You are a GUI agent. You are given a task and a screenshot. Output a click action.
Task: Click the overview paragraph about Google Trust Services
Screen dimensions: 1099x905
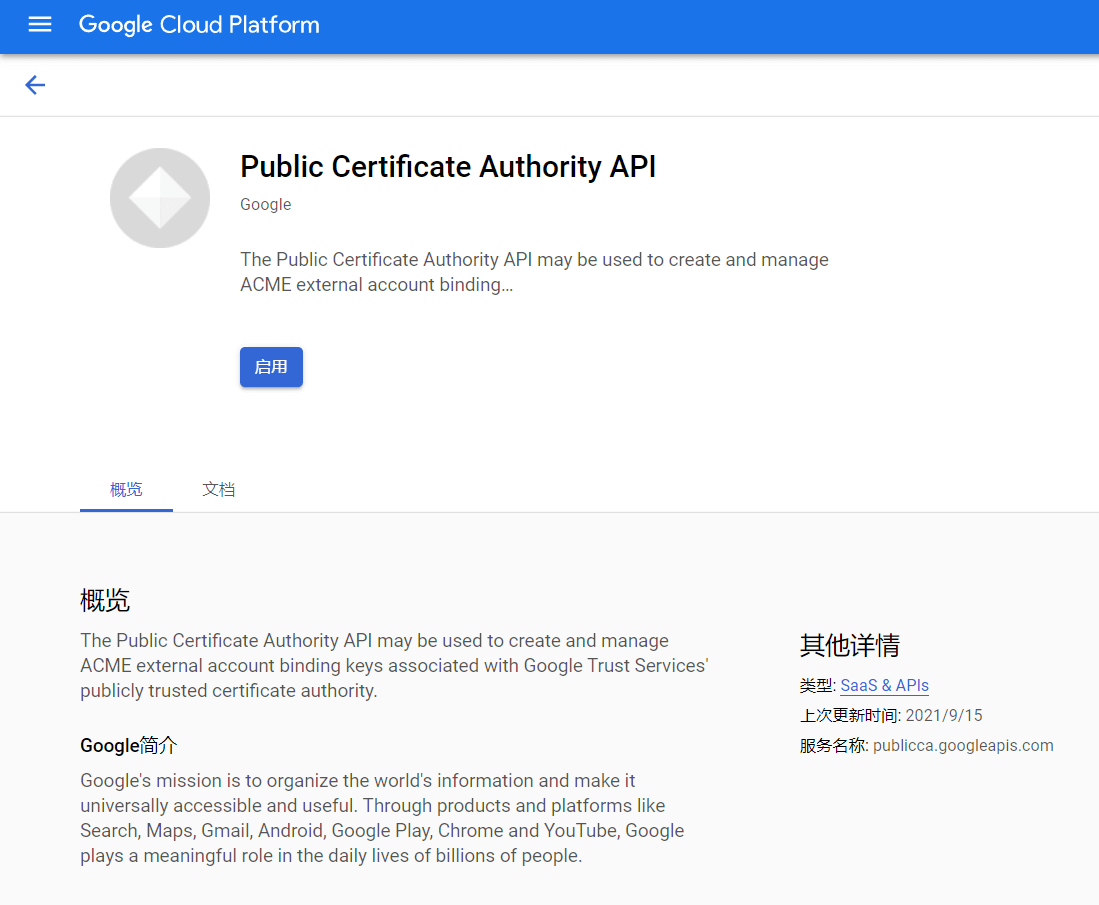coord(395,665)
